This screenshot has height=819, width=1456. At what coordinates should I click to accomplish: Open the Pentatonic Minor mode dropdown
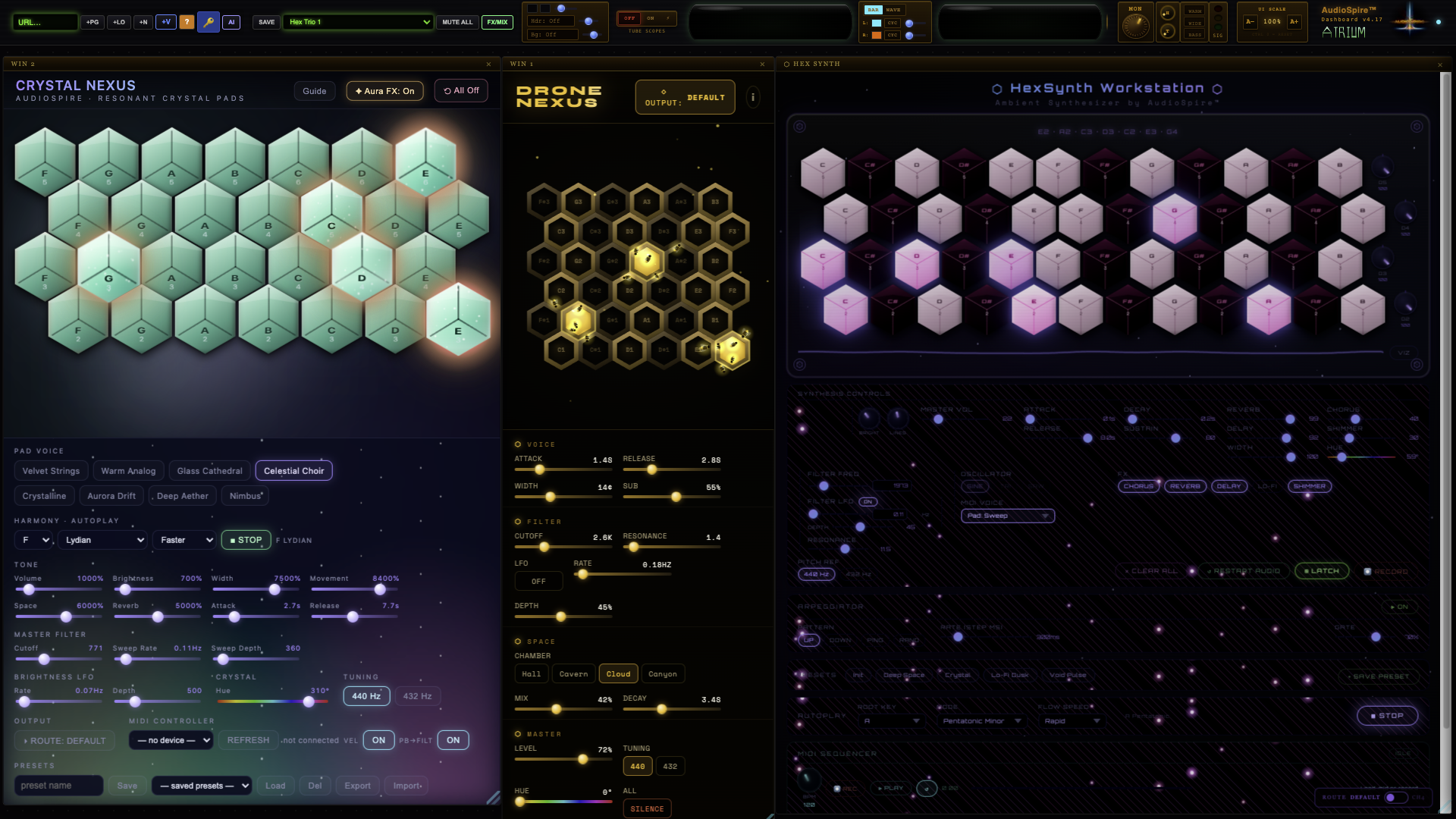pos(981,721)
